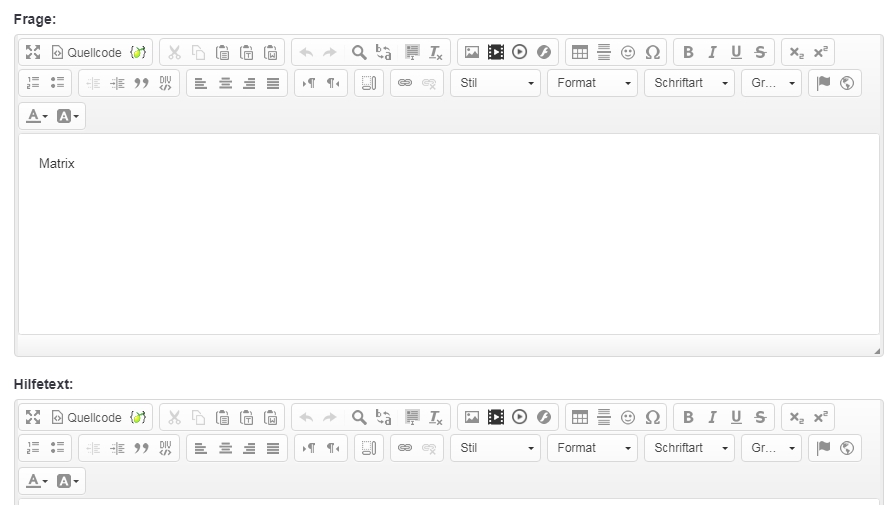Insert smiley in the Hilfetext editor
The width and height of the screenshot is (893, 505).
628,417
